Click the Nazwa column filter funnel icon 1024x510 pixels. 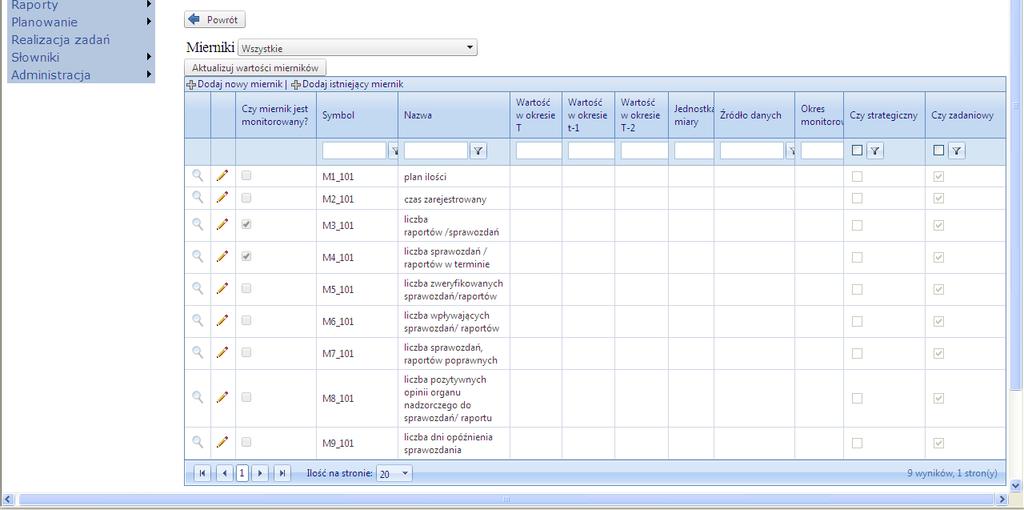(478, 151)
